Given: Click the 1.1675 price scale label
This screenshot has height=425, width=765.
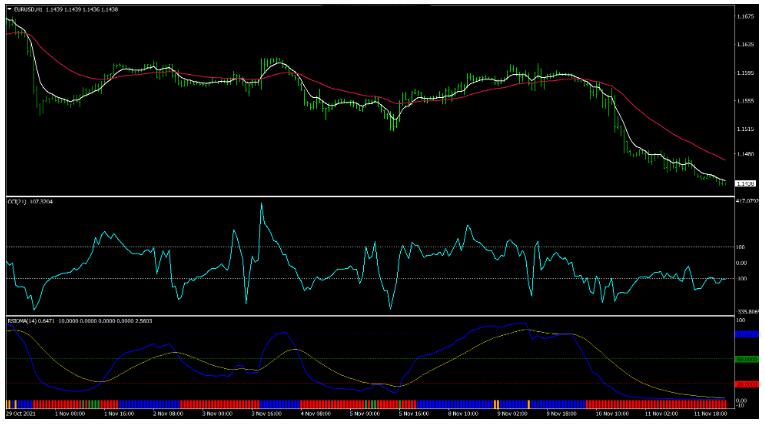Looking at the screenshot, I should point(745,17).
